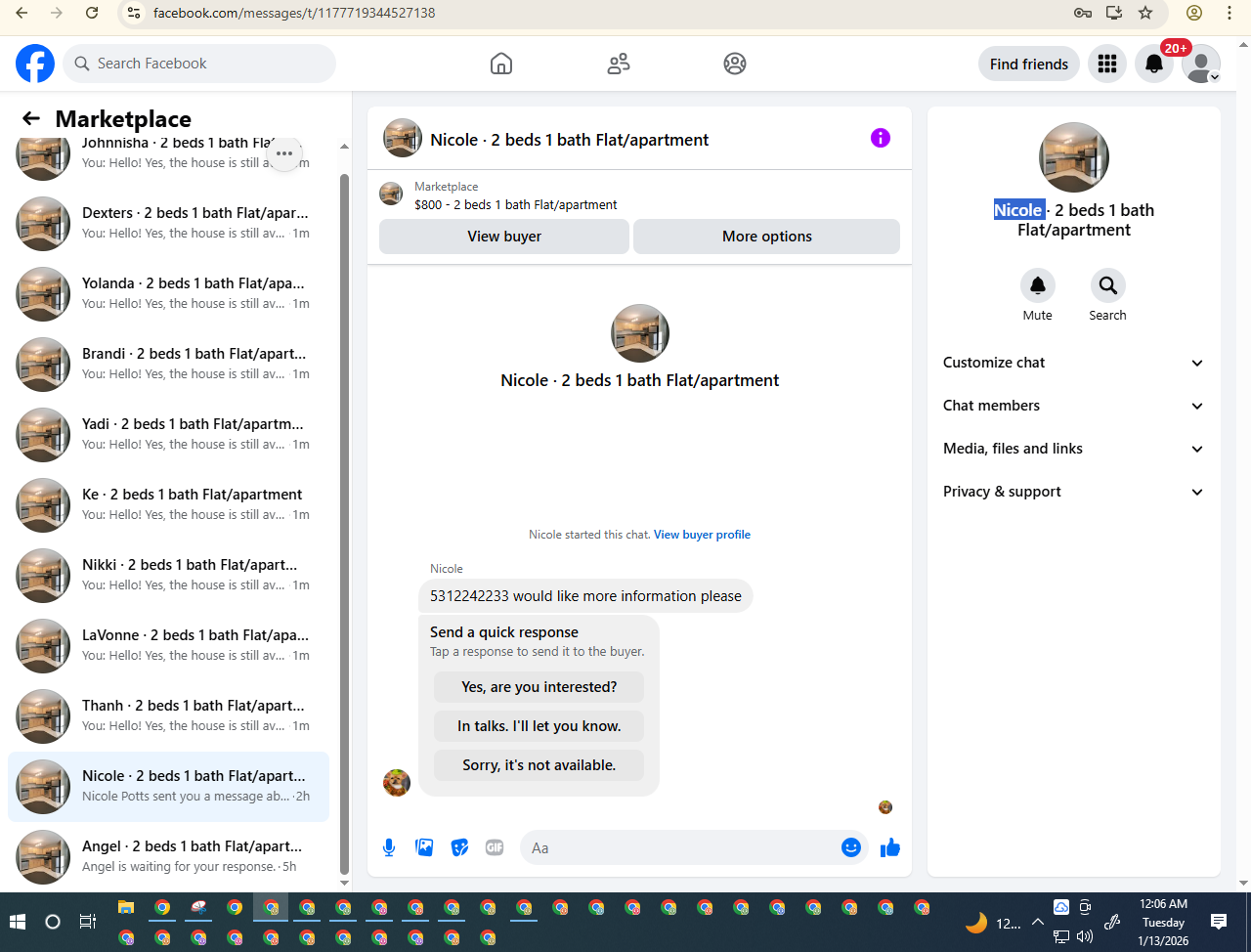1251x952 pixels.
Task: Open the Nikki conversation
Action: (168, 576)
